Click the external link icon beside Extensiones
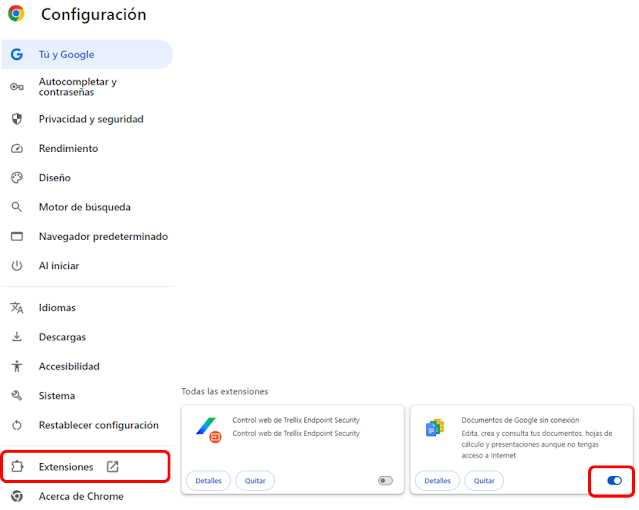Screen dimensions: 639x510 point(112,466)
